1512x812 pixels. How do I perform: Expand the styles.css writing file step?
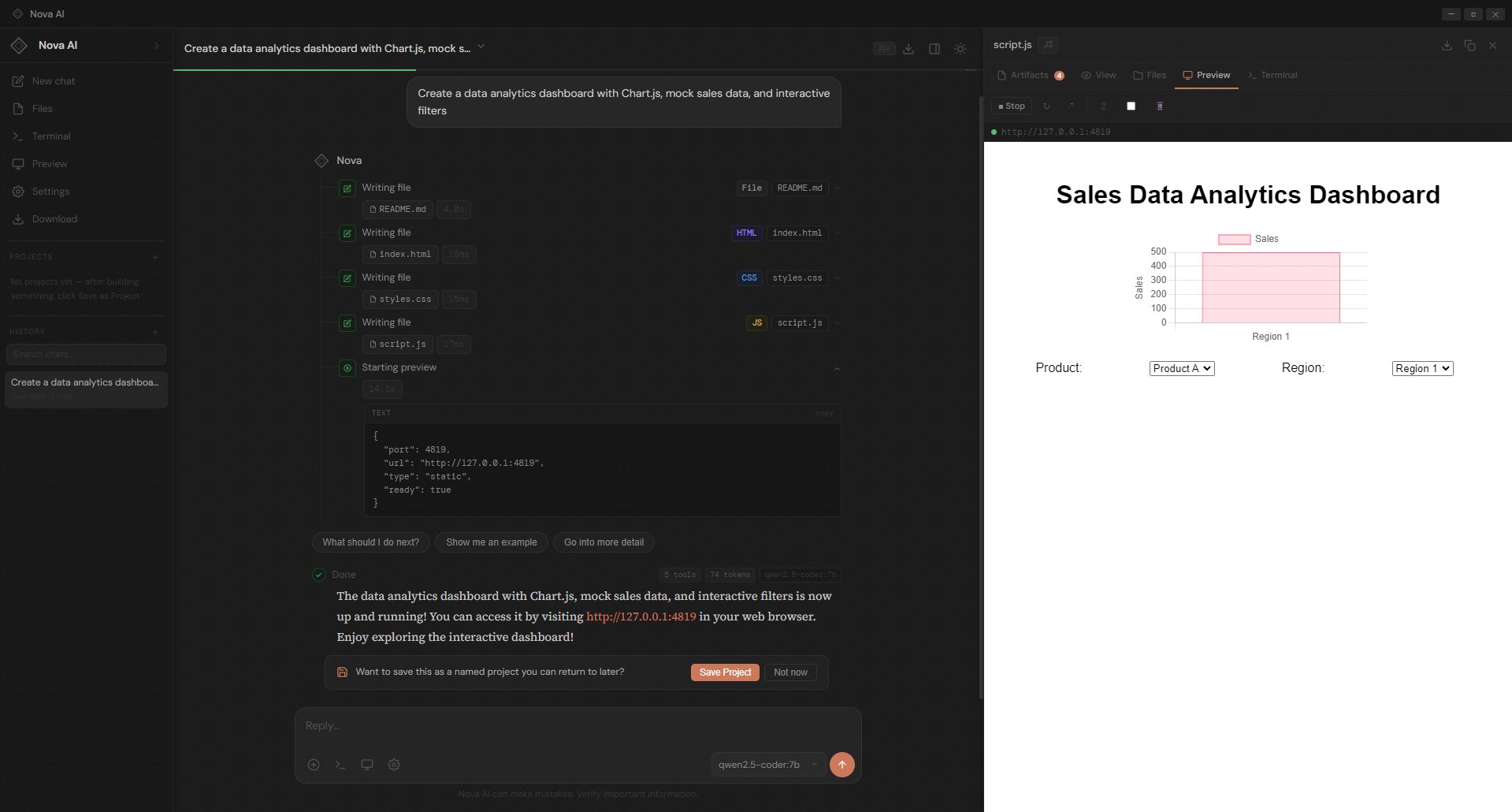(837, 278)
